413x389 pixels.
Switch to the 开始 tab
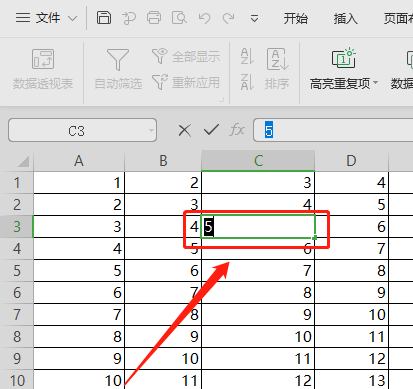pos(295,18)
